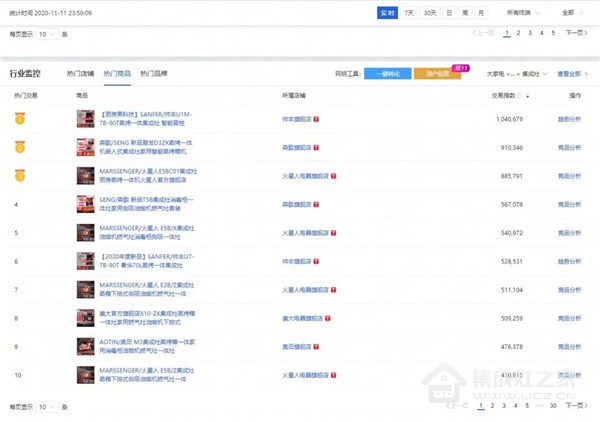Click the Tmall badge in the 511,104 row
The height and width of the screenshot is (422, 600).
[333, 290]
